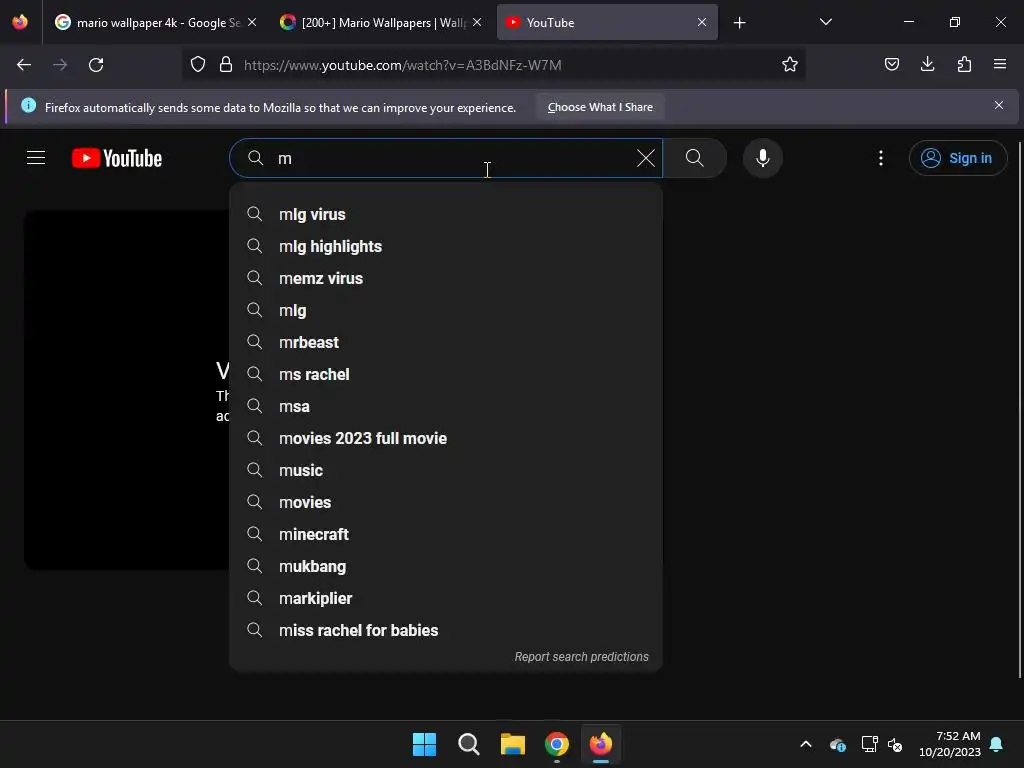1024x768 pixels.
Task: Switch to mario wallpaper 4k Google tab
Action: (x=155, y=22)
